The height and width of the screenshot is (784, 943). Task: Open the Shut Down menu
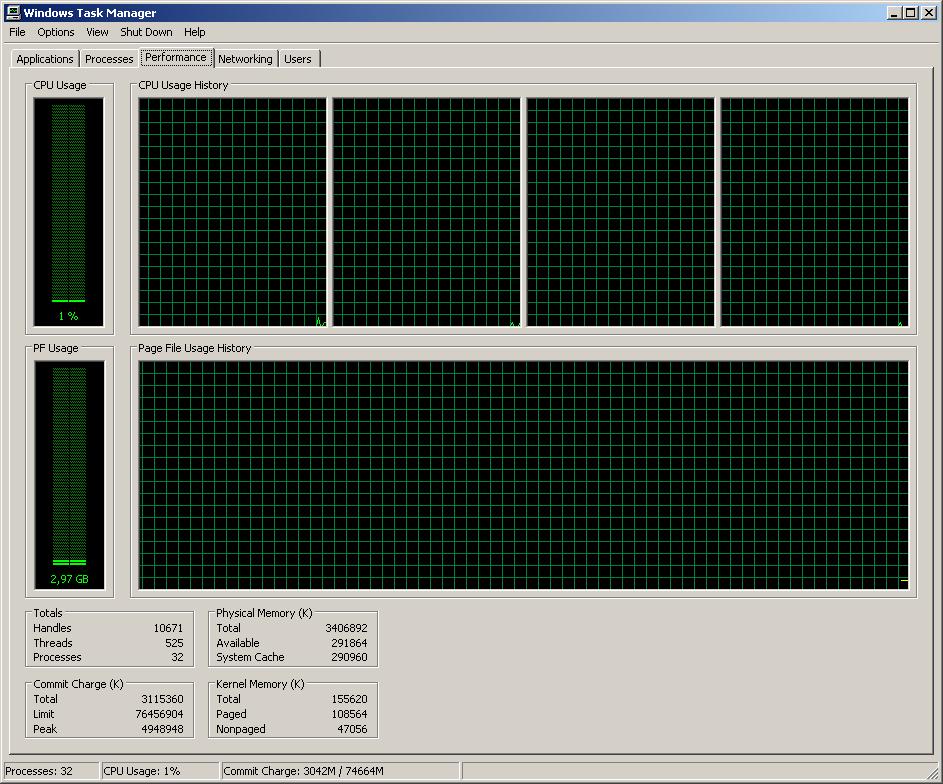pos(146,32)
